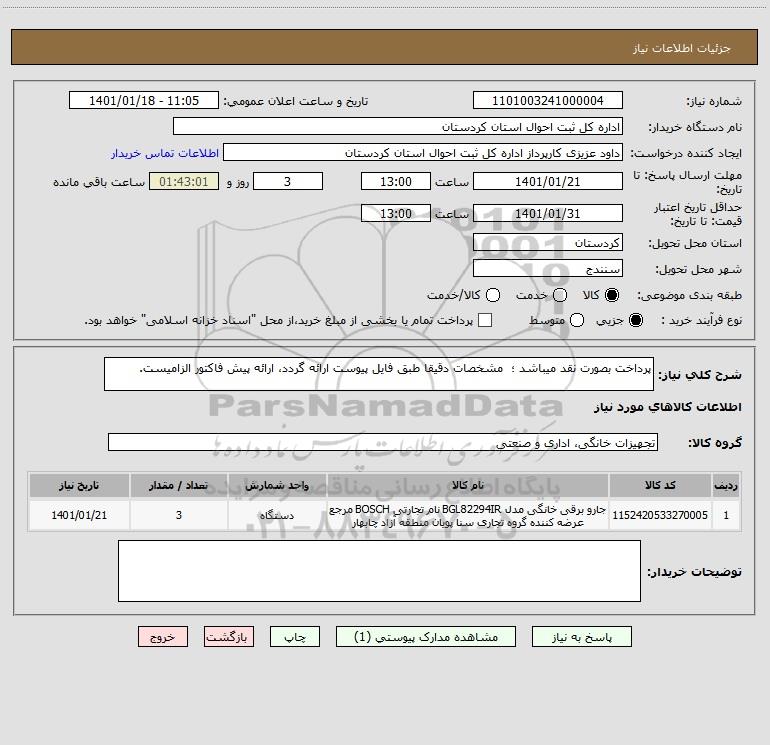
Task: Click the شماره نیاز field 1101003241000004
Action: [548, 100]
